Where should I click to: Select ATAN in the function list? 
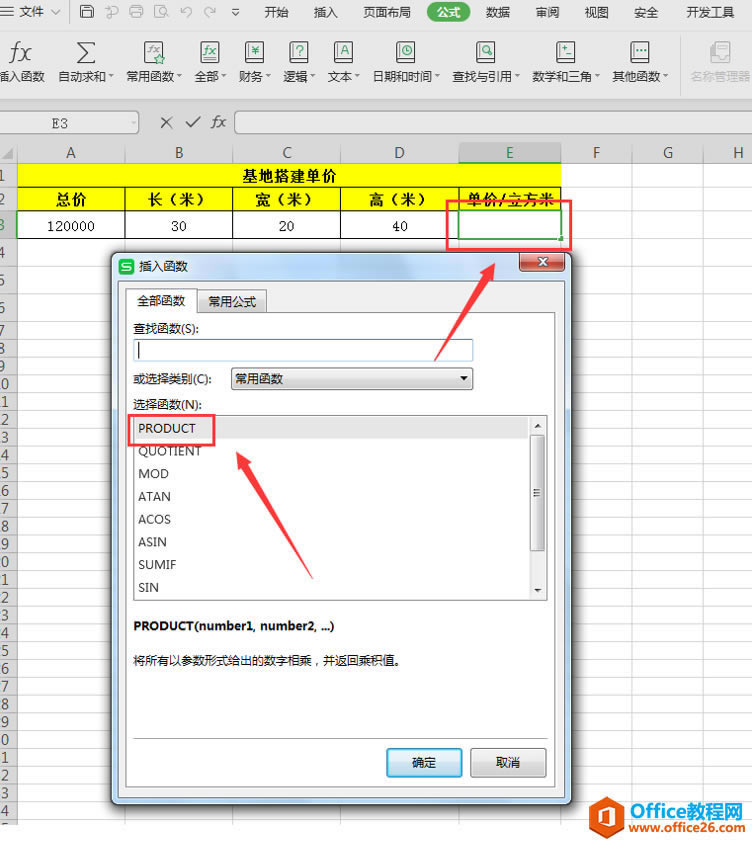[x=330, y=496]
